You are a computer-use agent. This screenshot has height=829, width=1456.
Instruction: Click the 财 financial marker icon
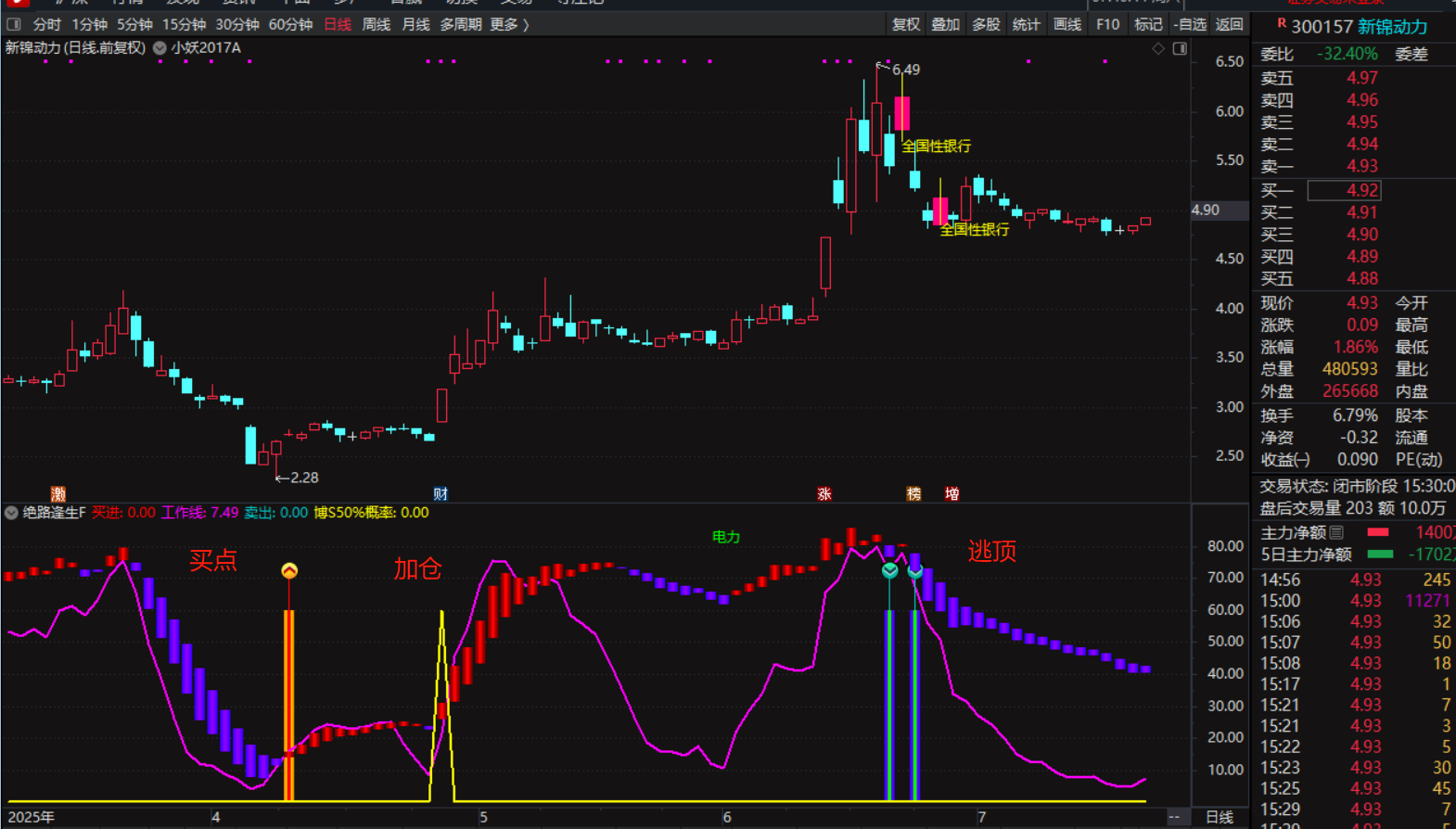441,494
